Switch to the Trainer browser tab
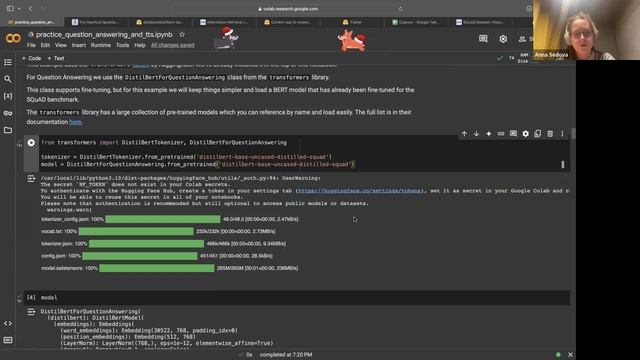 tap(352, 22)
